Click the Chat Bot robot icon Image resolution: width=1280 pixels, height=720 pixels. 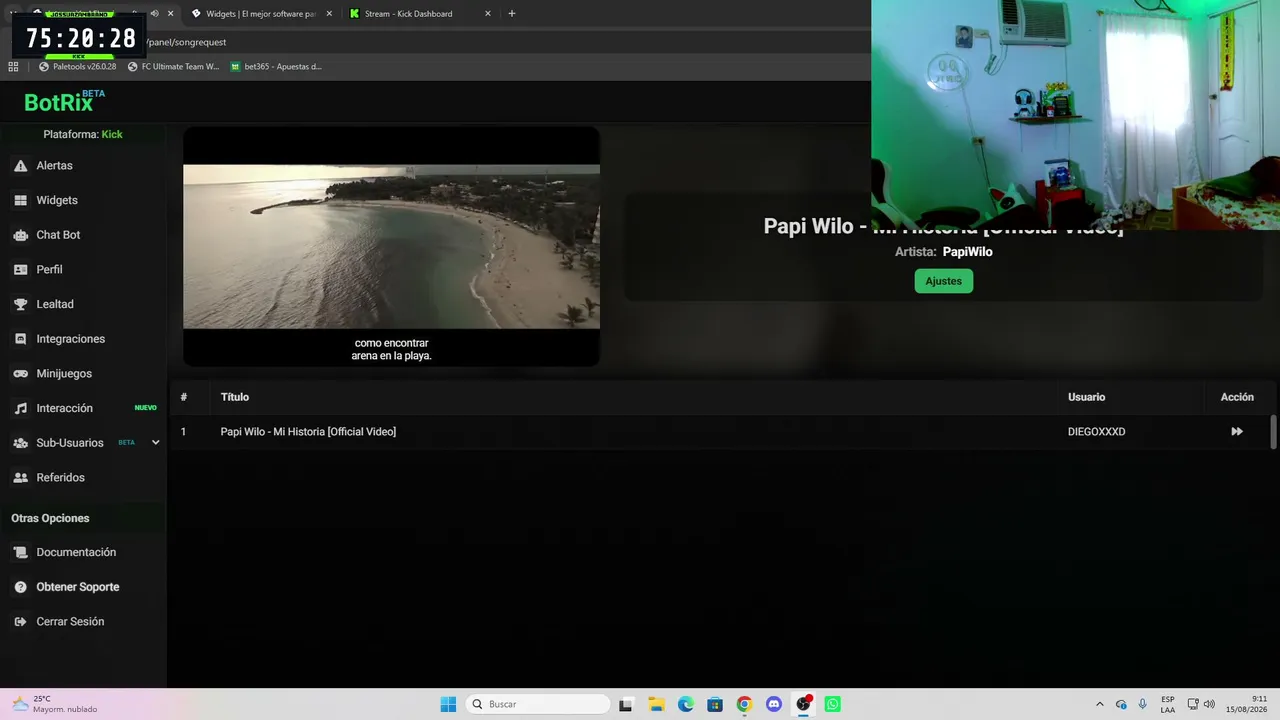[20, 235]
